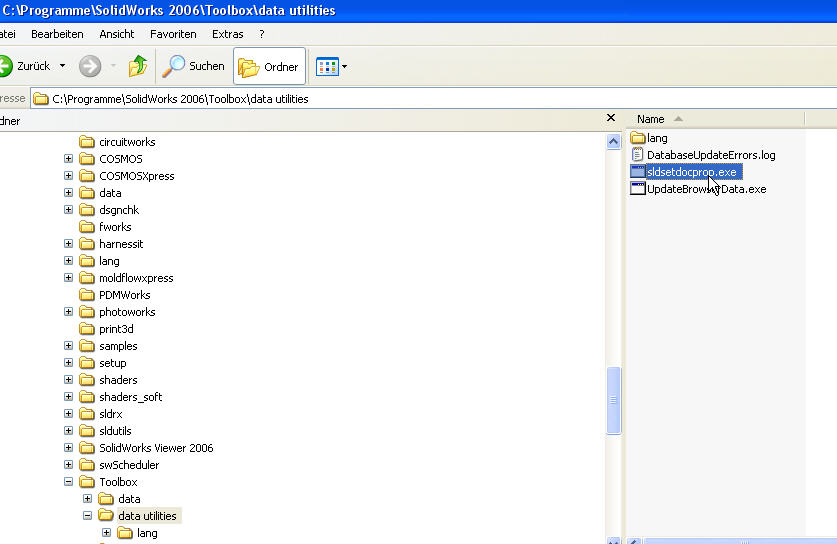This screenshot has width=837, height=544.
Task: Select data folder under Toolbox
Action: click(x=129, y=499)
